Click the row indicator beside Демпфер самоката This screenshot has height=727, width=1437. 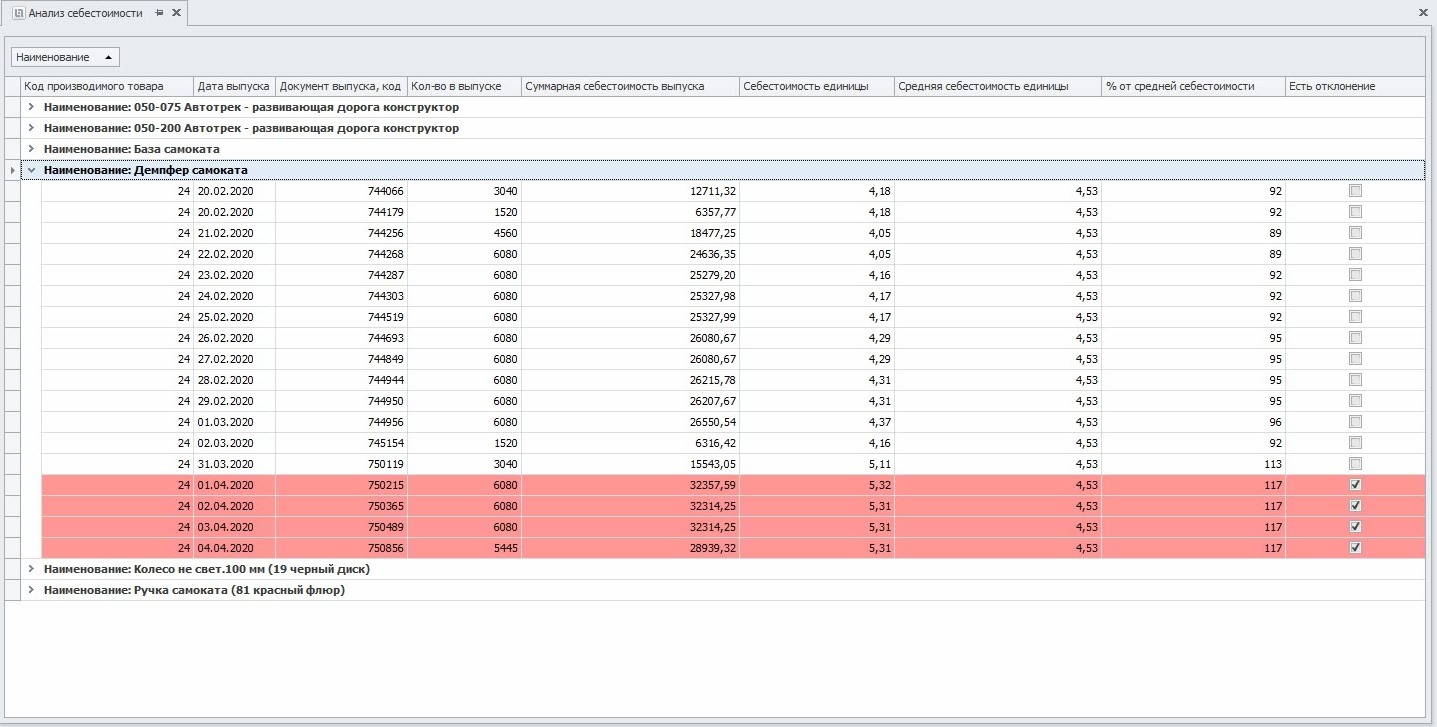coord(12,170)
